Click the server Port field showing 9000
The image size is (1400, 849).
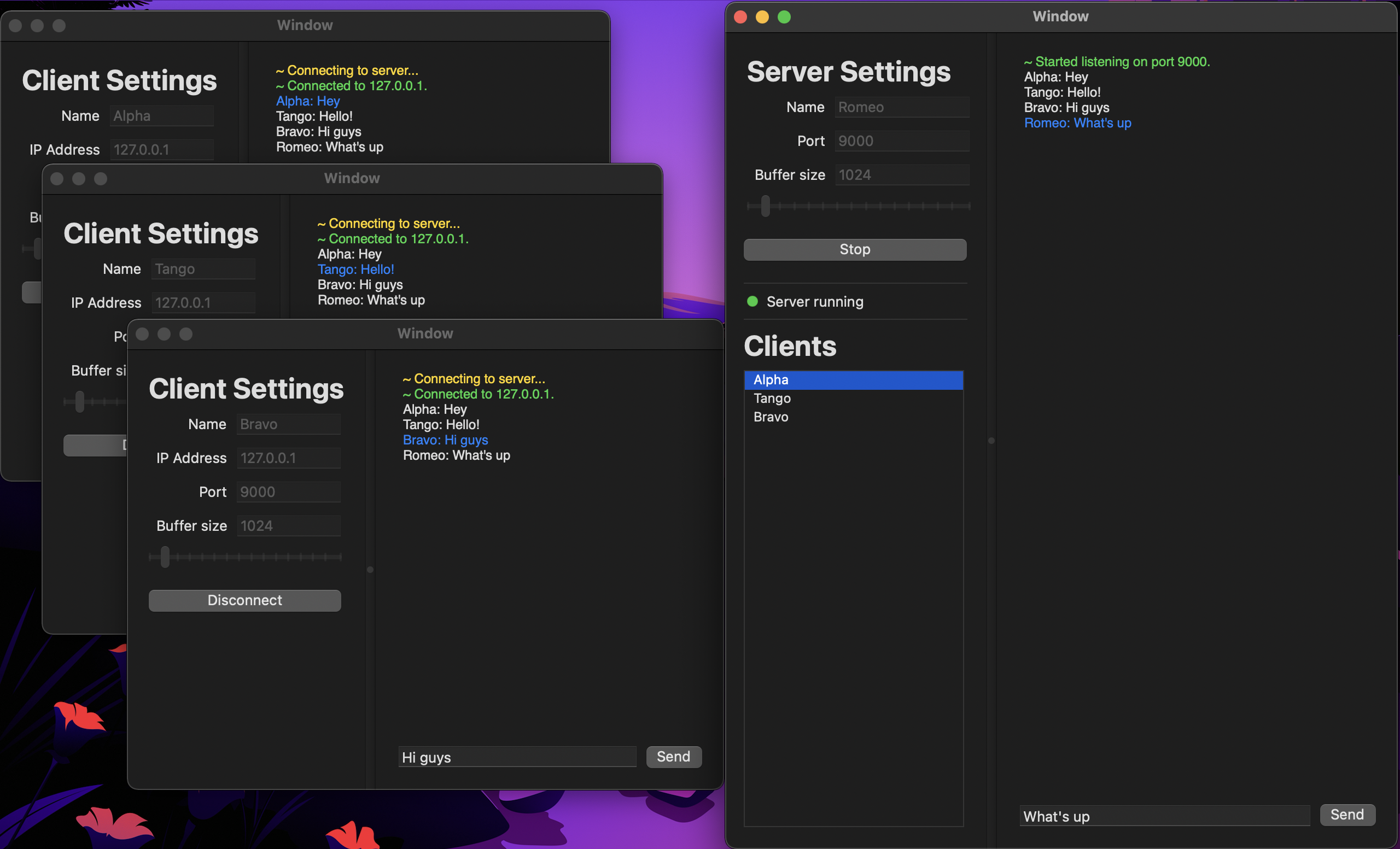click(901, 141)
